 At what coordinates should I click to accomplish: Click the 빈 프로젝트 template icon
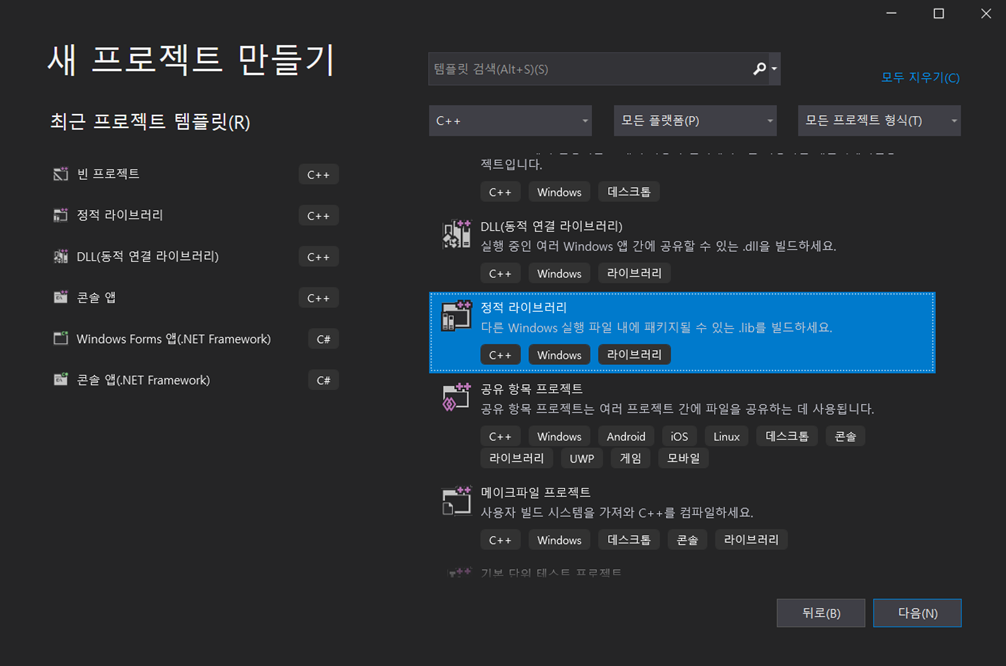click(x=60, y=174)
